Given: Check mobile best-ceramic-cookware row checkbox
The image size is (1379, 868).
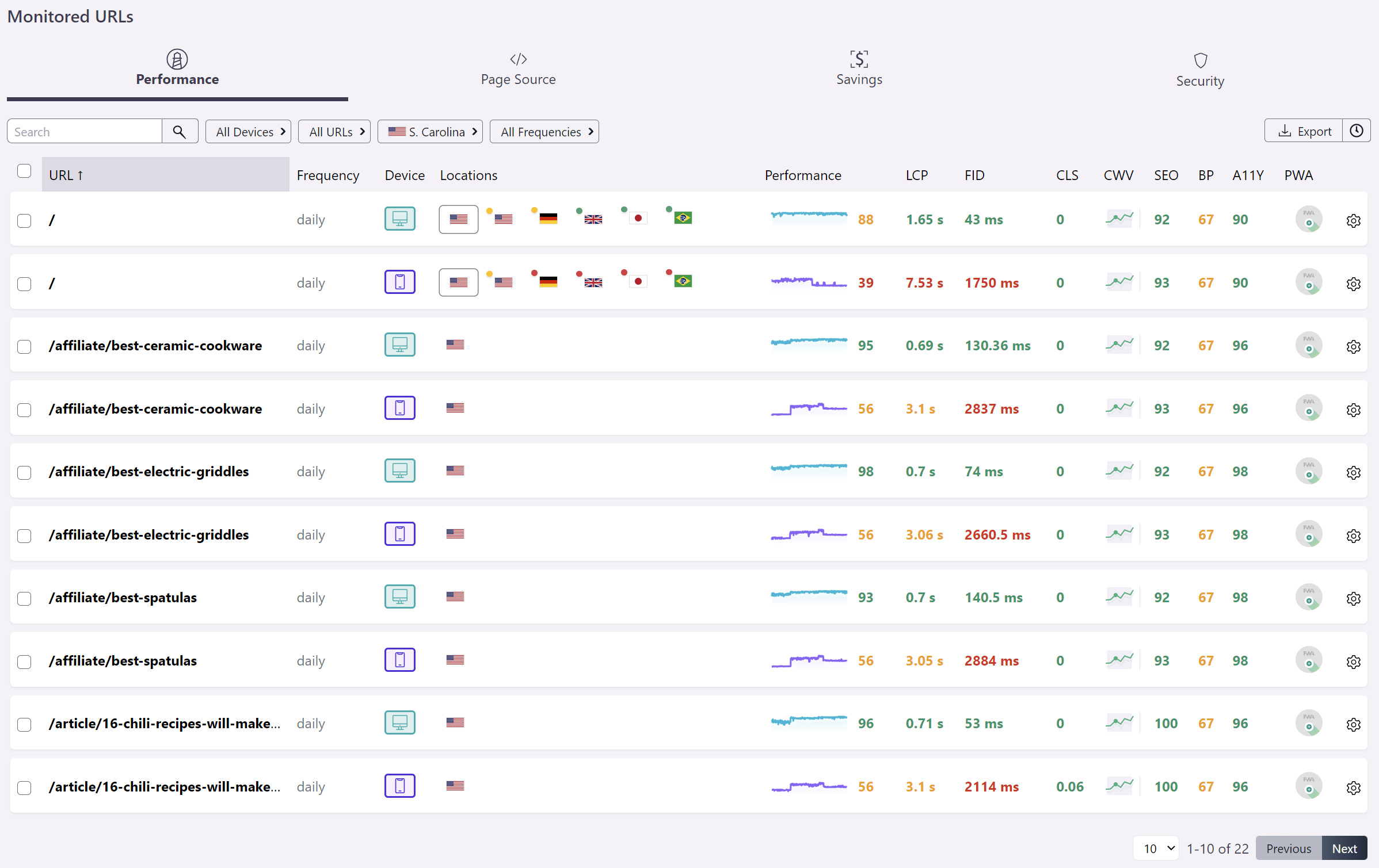Looking at the screenshot, I should pyautogui.click(x=24, y=410).
